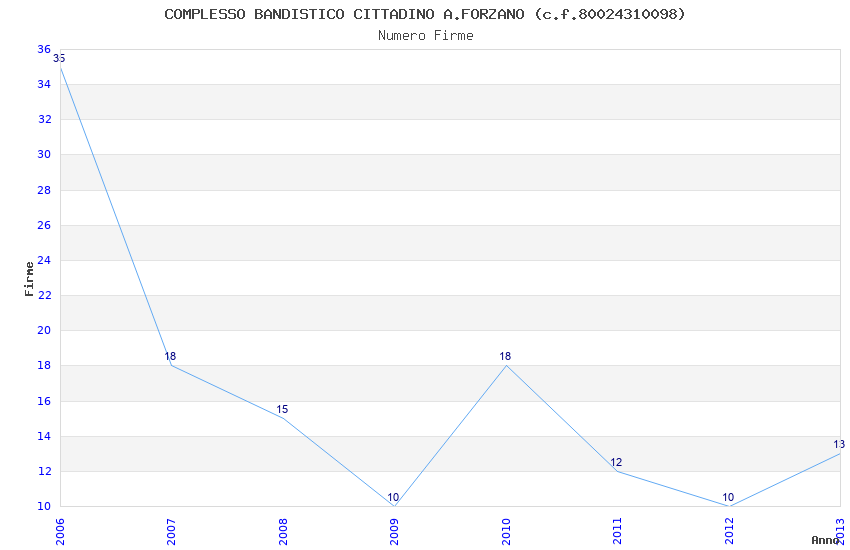Click the 2008 year label on x-axis
This screenshot has height=550, width=850.
[x=283, y=532]
